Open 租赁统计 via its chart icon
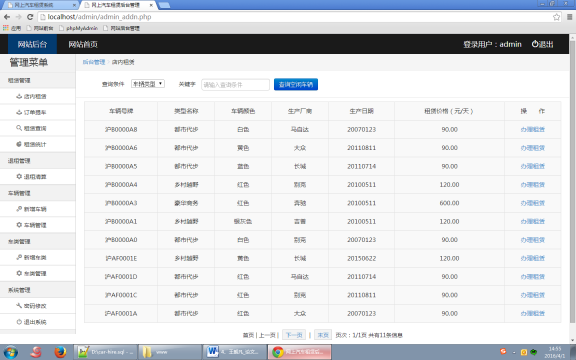Image resolution: width=576 pixels, height=360 pixels. pyautogui.click(x=19, y=144)
